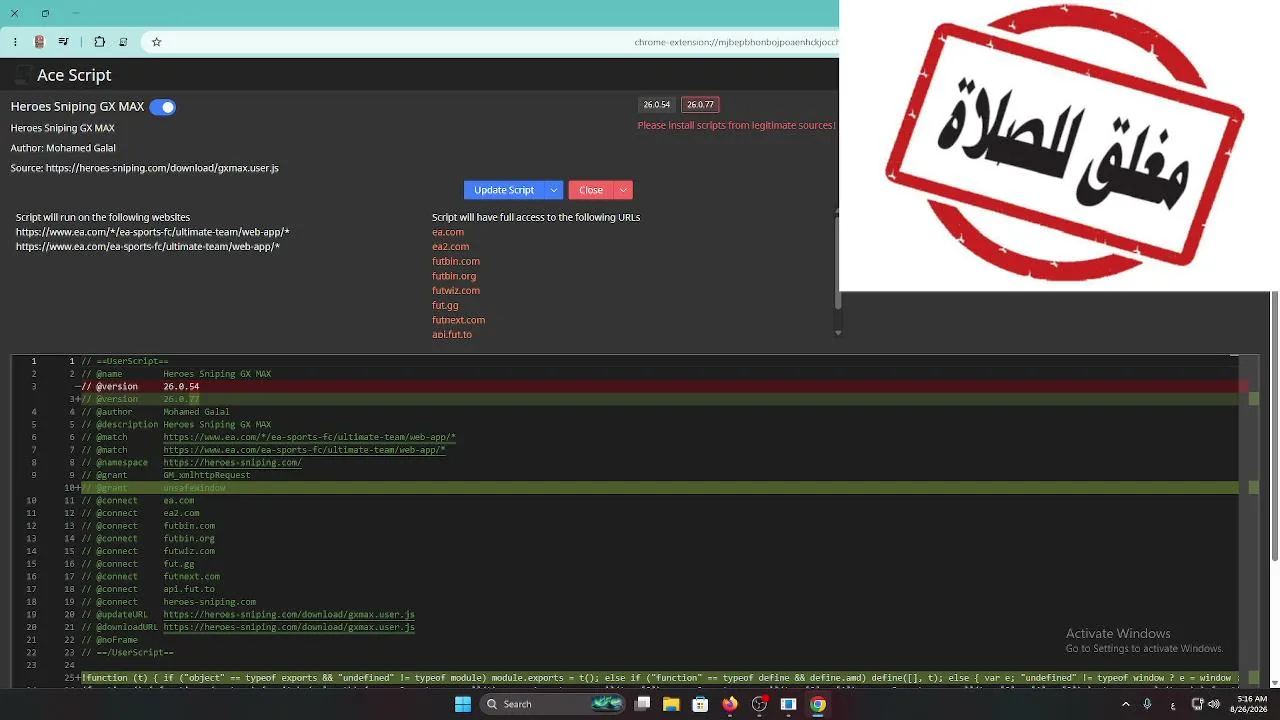
Task: Click the added @grant unsafeWindow line
Action: 660,488
